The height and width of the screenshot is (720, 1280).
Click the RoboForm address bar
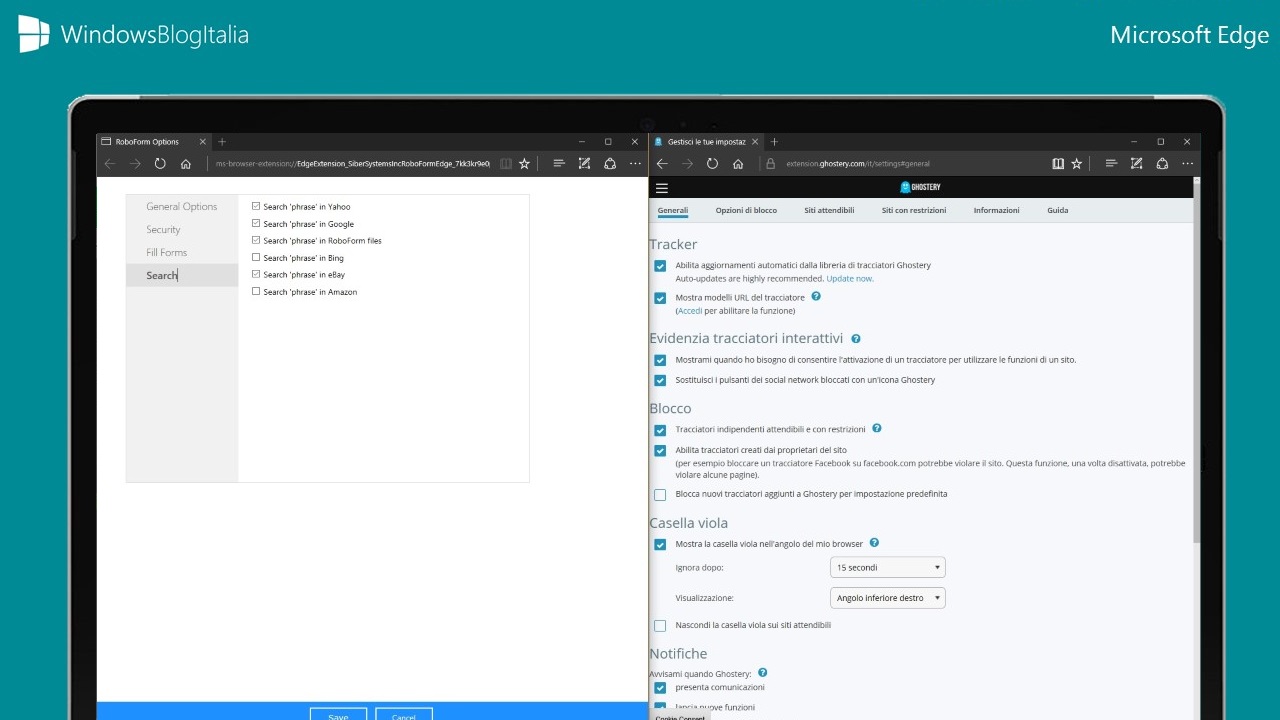[x=352, y=164]
